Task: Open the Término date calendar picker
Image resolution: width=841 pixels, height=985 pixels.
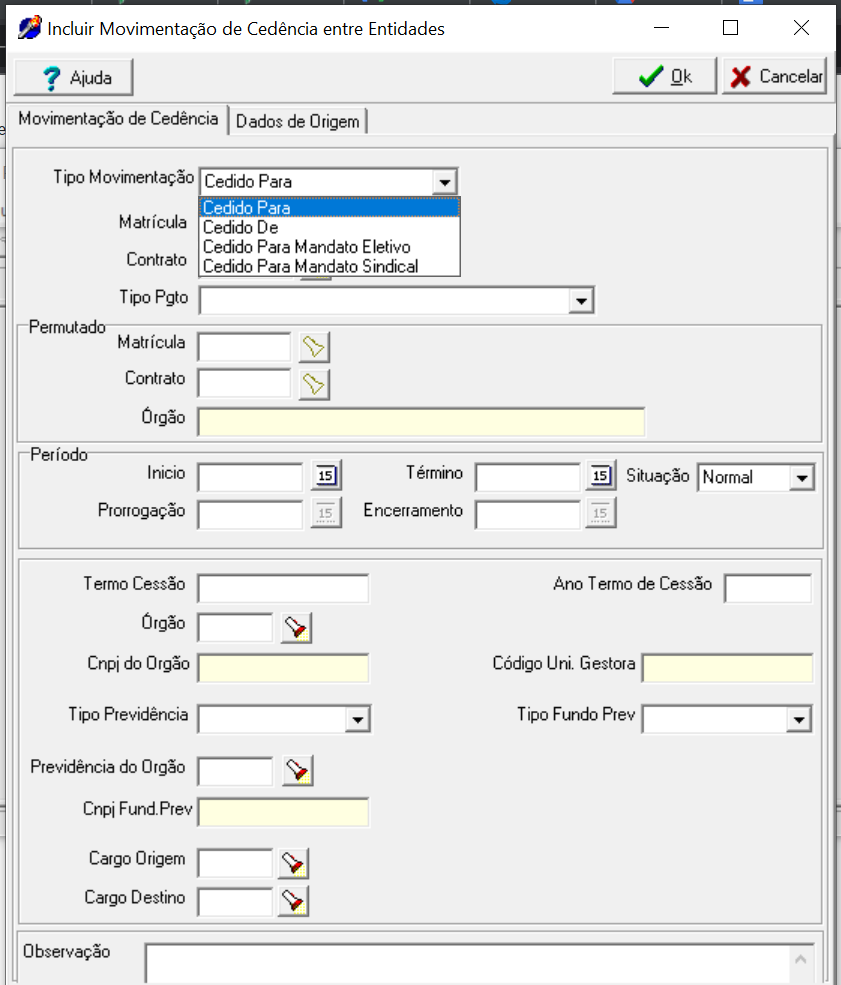Action: [600, 477]
